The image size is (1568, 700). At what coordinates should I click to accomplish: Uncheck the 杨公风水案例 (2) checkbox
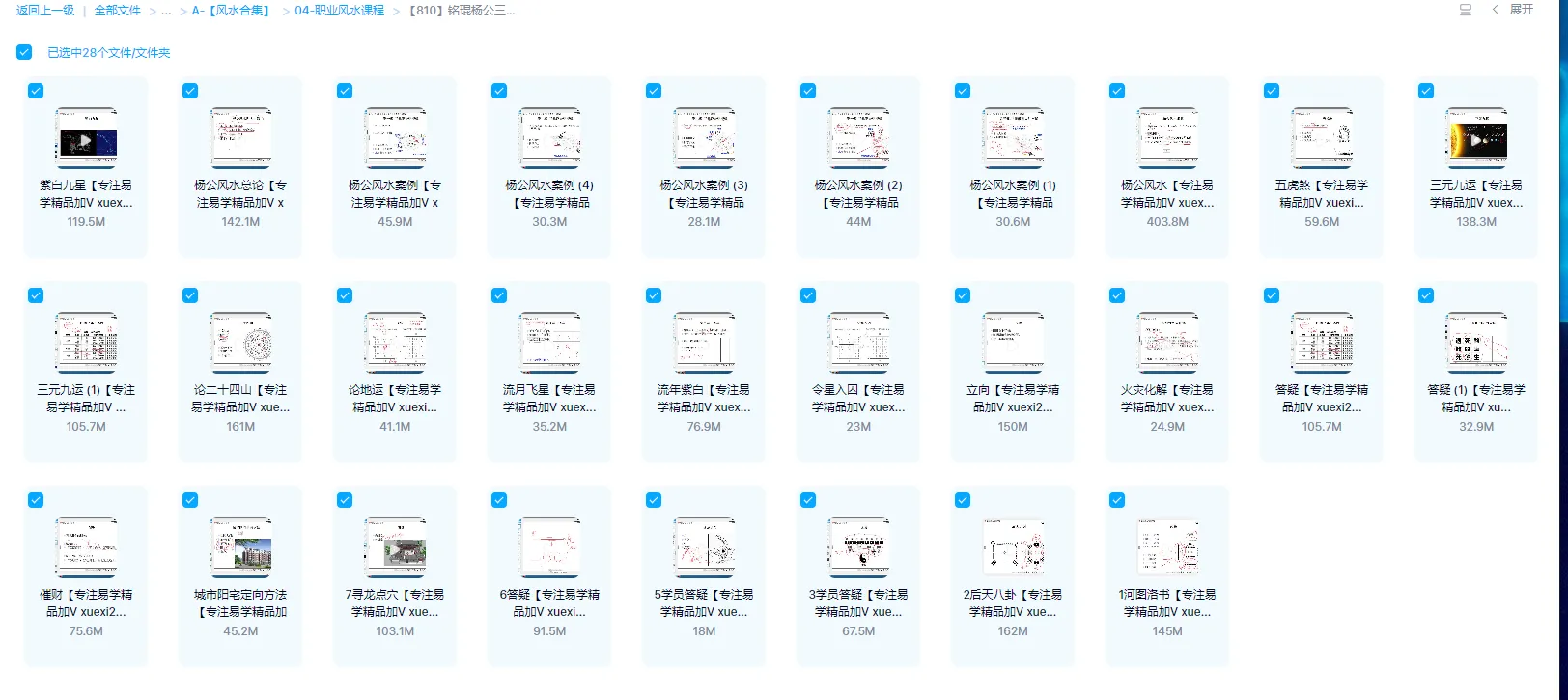click(808, 91)
